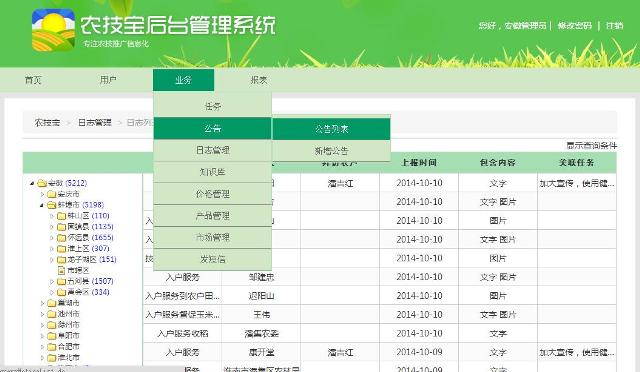This screenshot has height=372, width=640.
Task: Choose 新增公告 from the submenu
Action: pyautogui.click(x=331, y=151)
